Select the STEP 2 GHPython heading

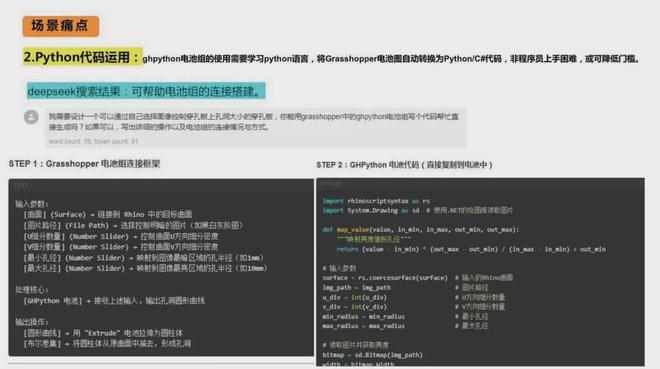point(405,165)
